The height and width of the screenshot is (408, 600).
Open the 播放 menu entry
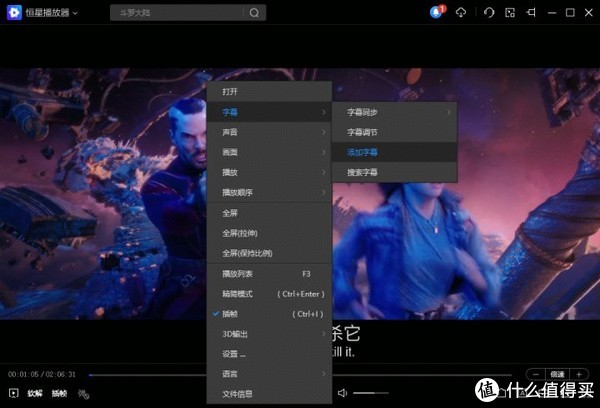point(269,172)
